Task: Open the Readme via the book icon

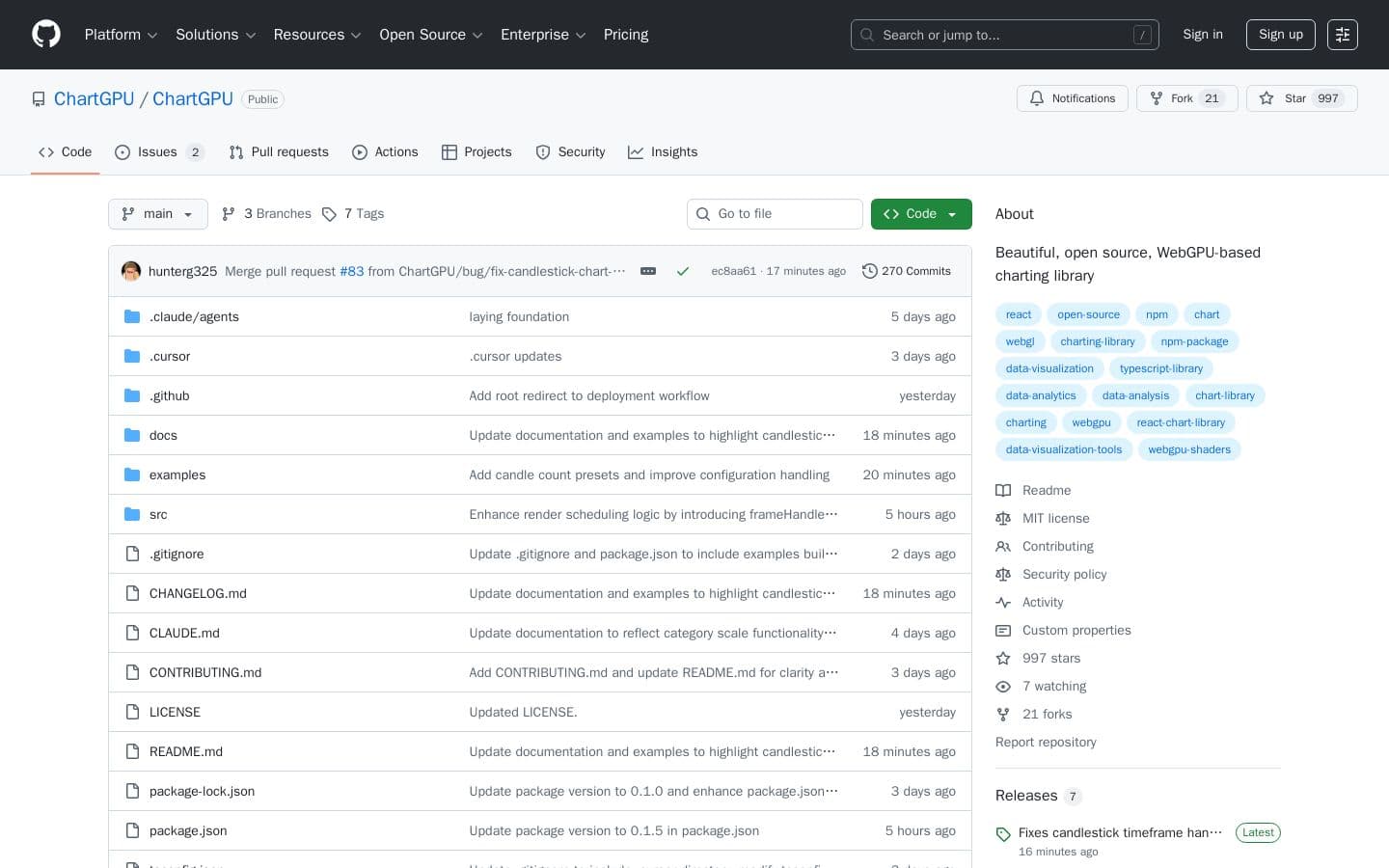Action: click(x=1003, y=490)
